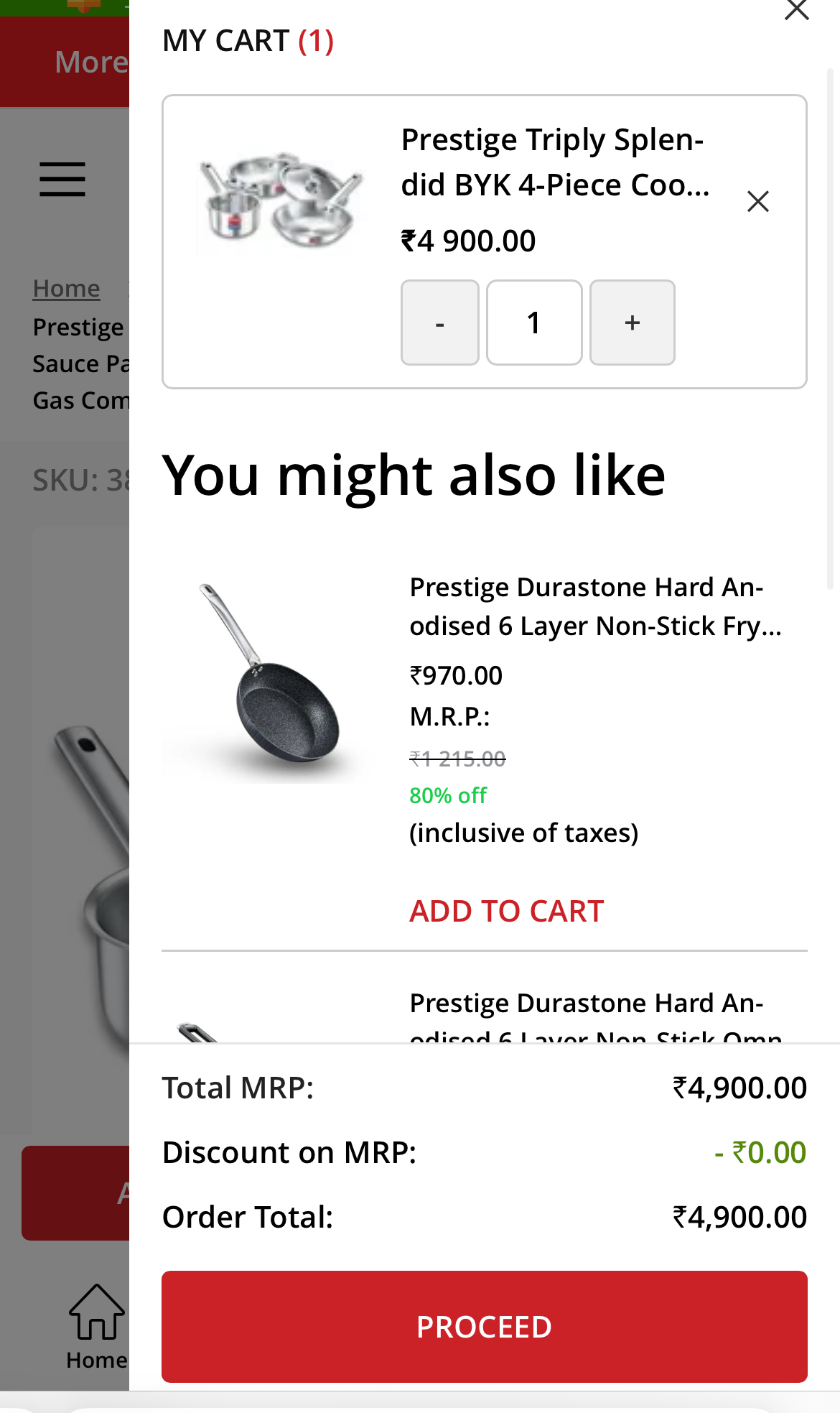Image resolution: width=840 pixels, height=1413 pixels.
Task: Click the cart panel scrollbar
Action: click(830, 329)
